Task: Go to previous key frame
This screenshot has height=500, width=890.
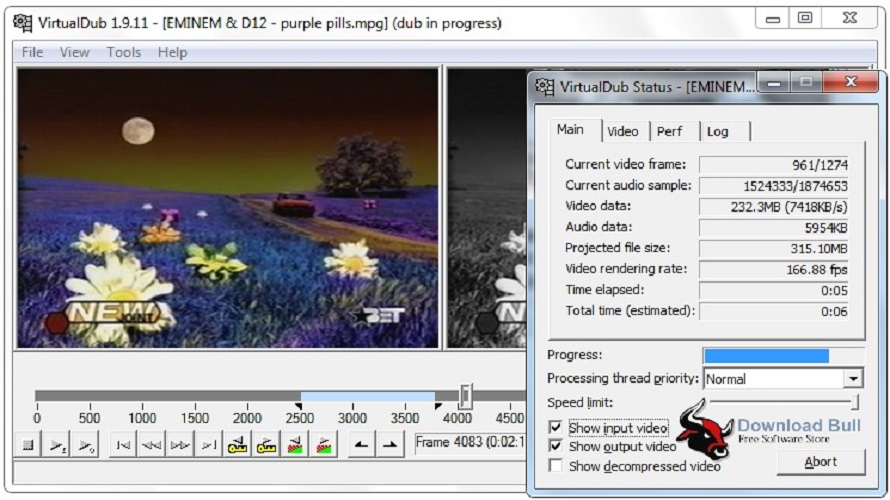Action: pos(239,444)
